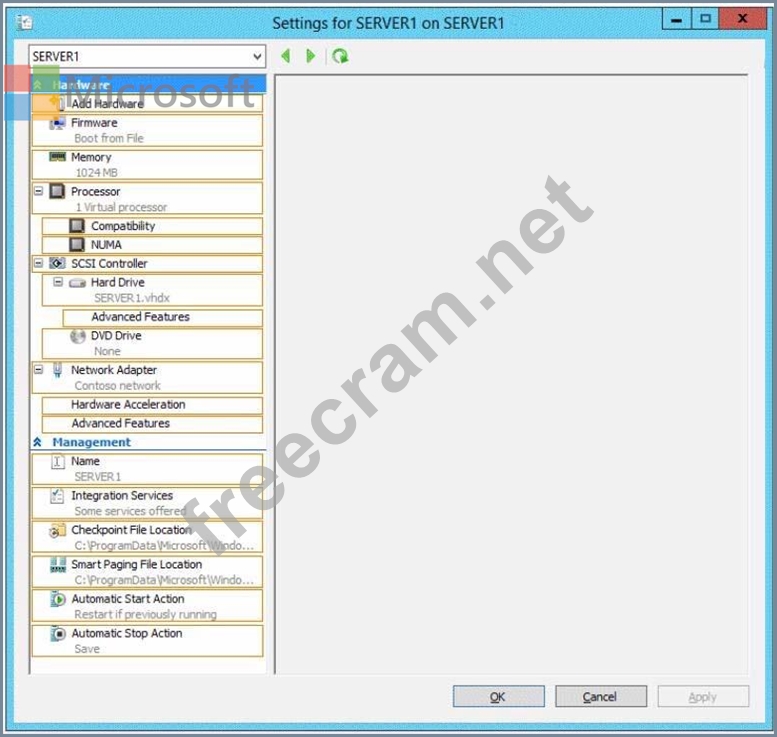Click the Automatic Stop Action icon
The image size is (777, 737).
point(57,633)
